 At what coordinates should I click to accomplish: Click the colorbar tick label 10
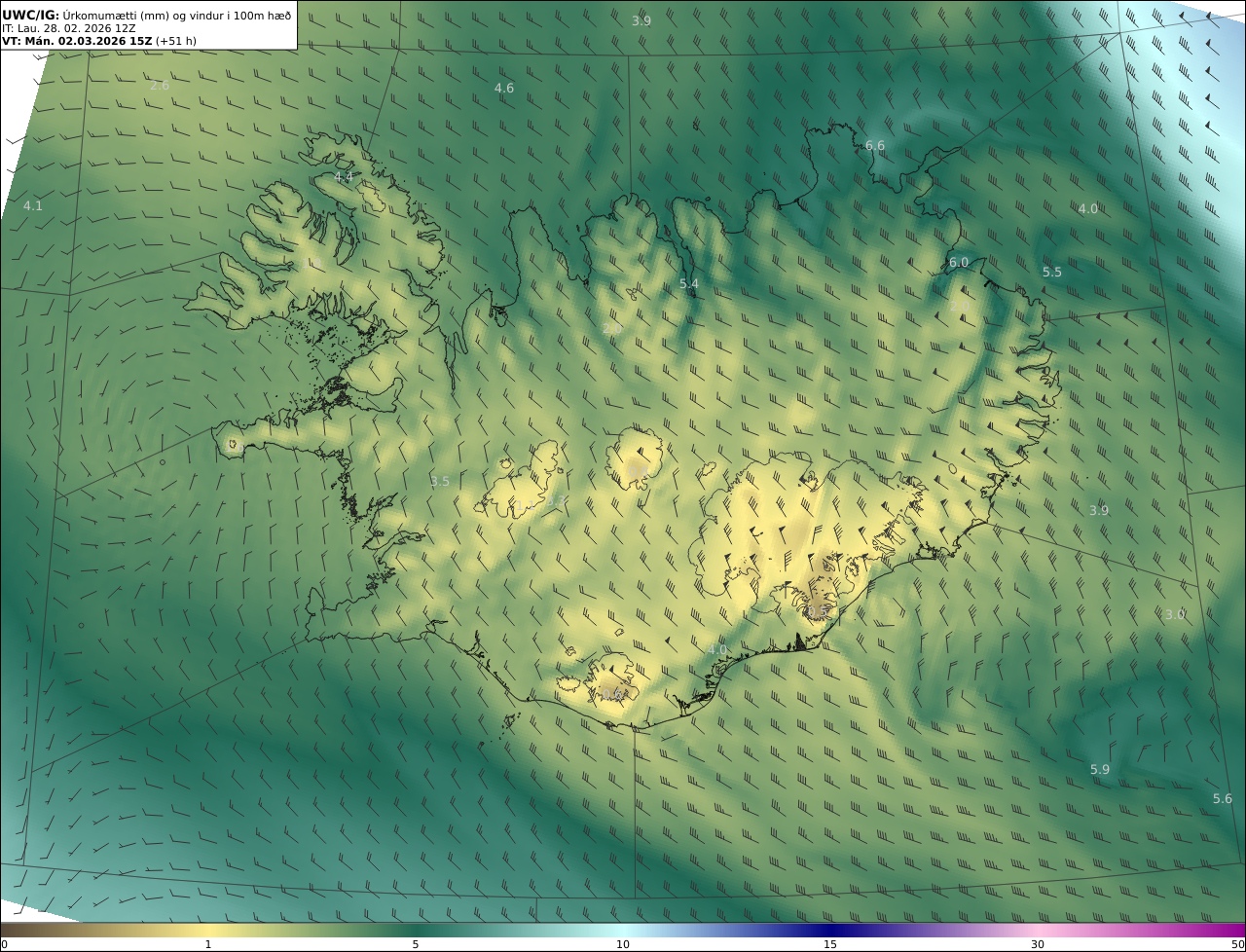pyautogui.click(x=623, y=944)
